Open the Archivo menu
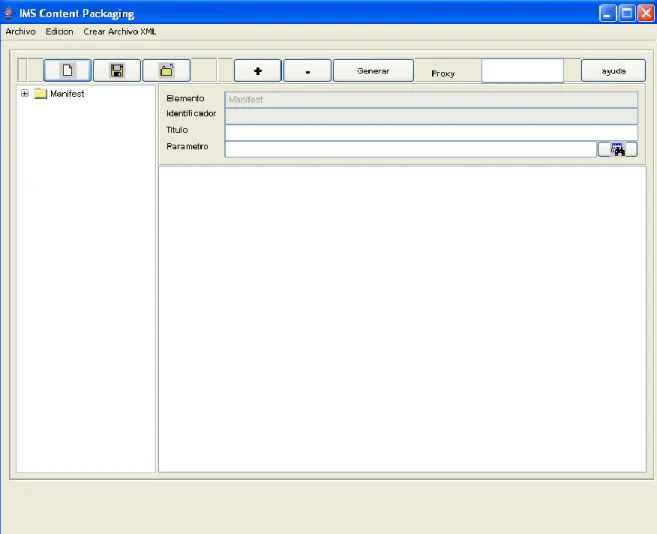 point(21,31)
